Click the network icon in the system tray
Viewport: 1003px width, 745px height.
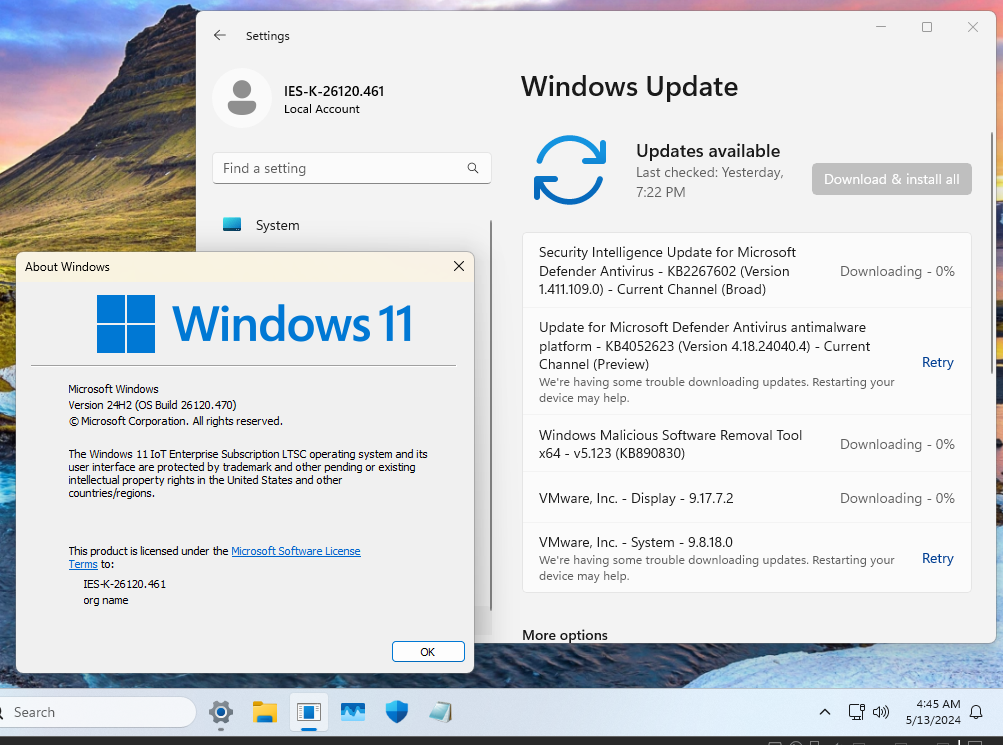(x=857, y=712)
